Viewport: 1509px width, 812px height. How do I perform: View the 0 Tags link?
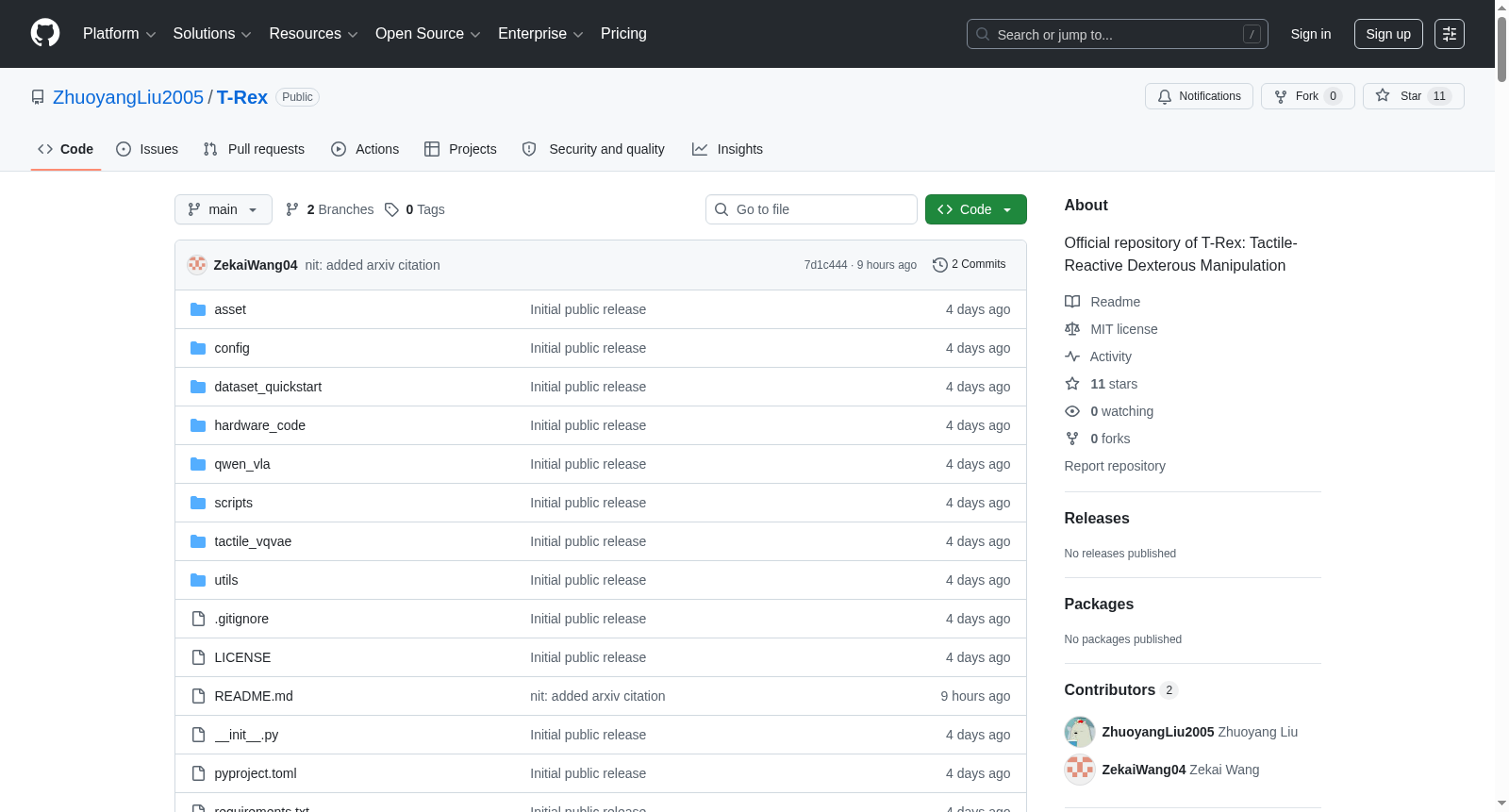(415, 209)
